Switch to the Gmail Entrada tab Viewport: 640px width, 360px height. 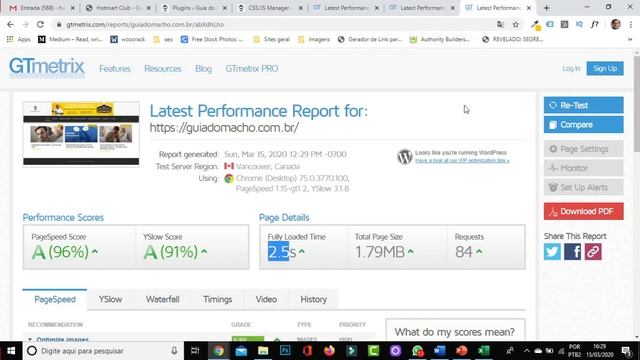click(42, 8)
